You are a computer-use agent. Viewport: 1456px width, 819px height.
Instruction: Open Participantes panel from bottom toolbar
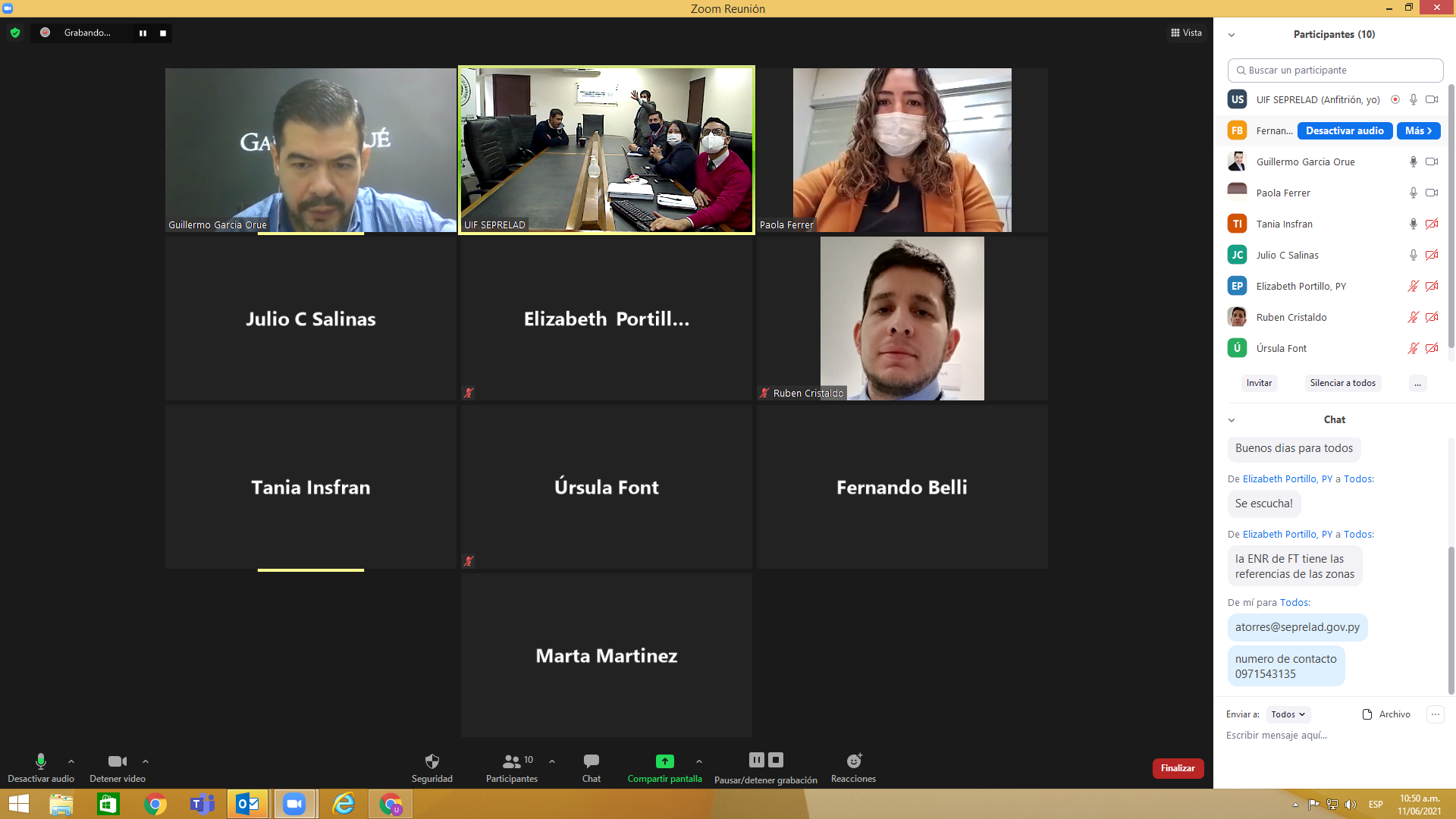tap(512, 761)
